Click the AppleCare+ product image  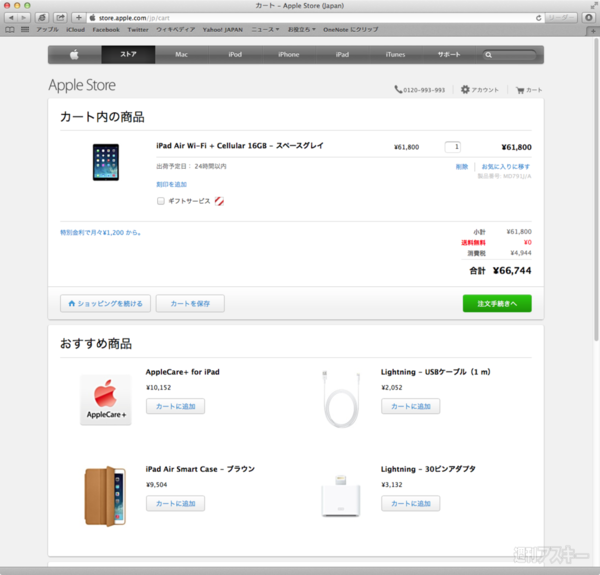pyautogui.click(x=106, y=400)
